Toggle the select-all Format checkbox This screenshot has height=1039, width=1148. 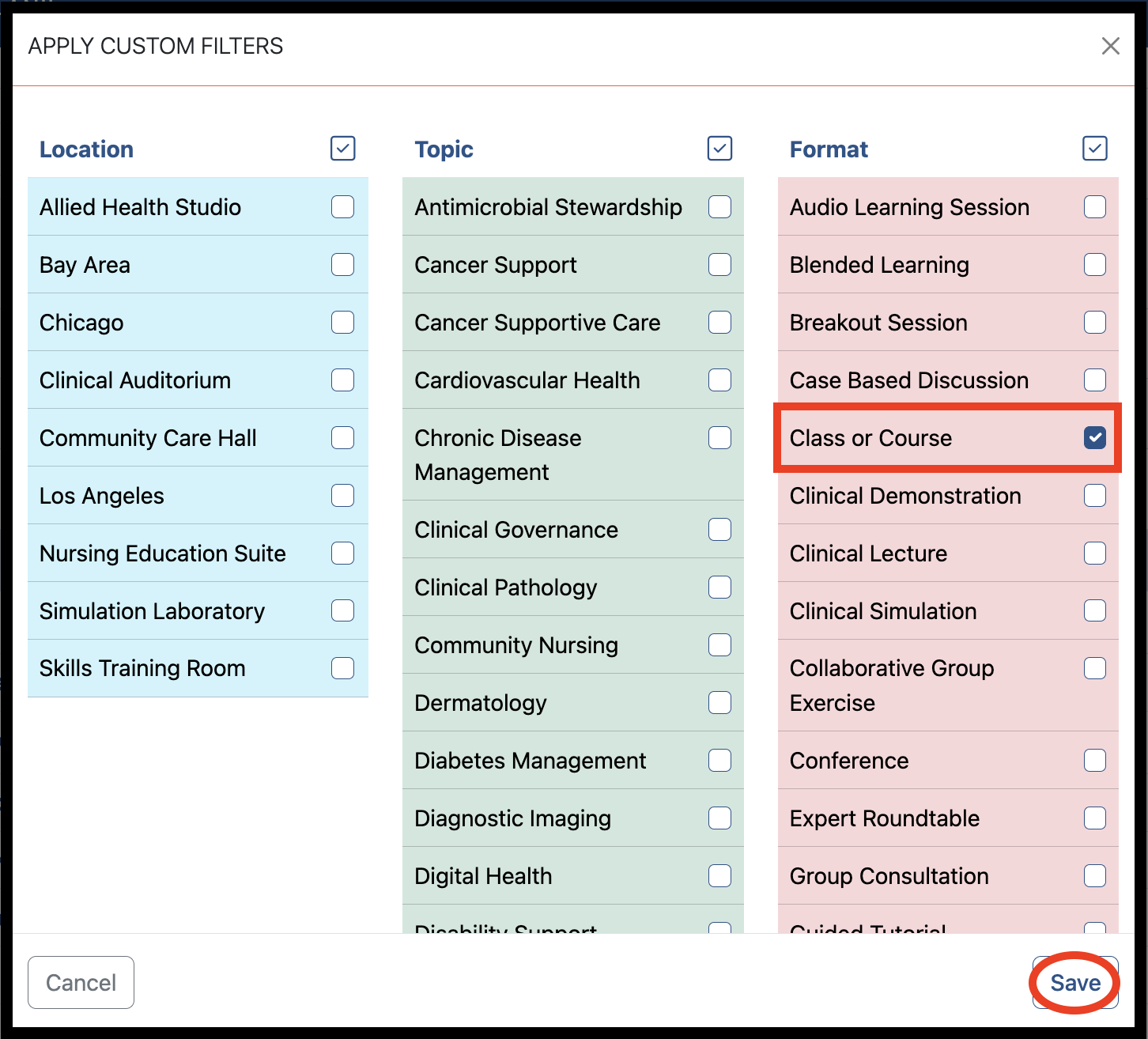tap(1095, 149)
